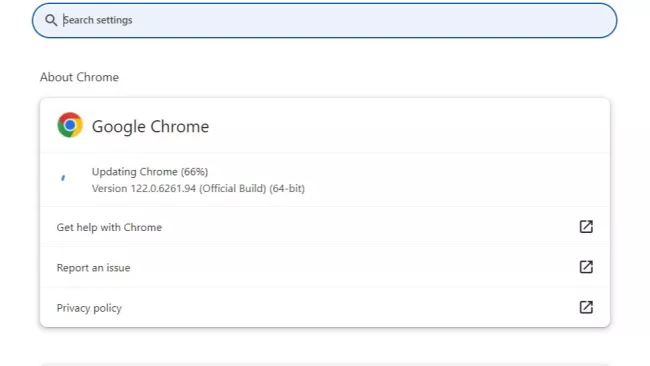
Task: Open Get help with Chrome
Action: point(325,227)
